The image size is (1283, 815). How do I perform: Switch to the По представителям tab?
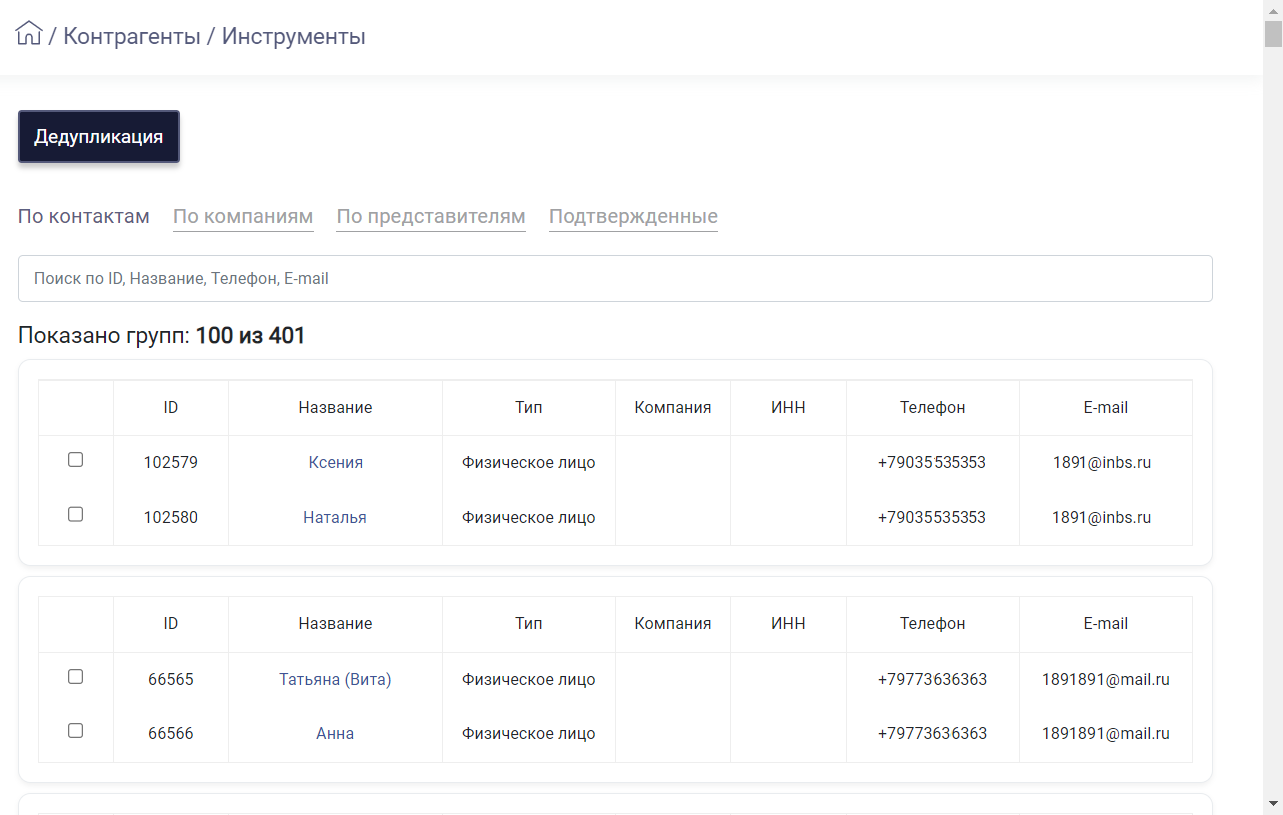[431, 217]
